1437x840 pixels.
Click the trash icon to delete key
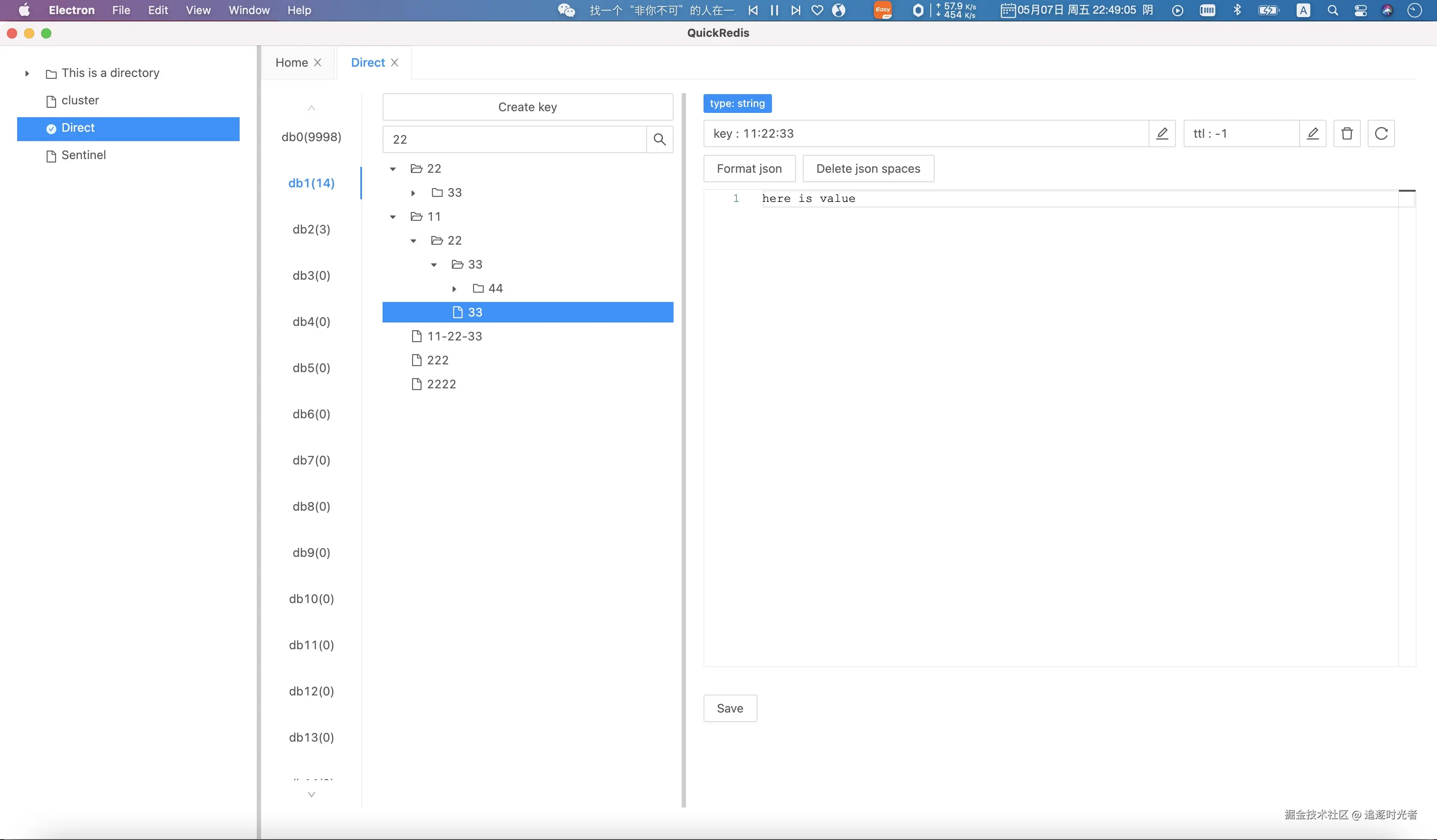click(1346, 133)
